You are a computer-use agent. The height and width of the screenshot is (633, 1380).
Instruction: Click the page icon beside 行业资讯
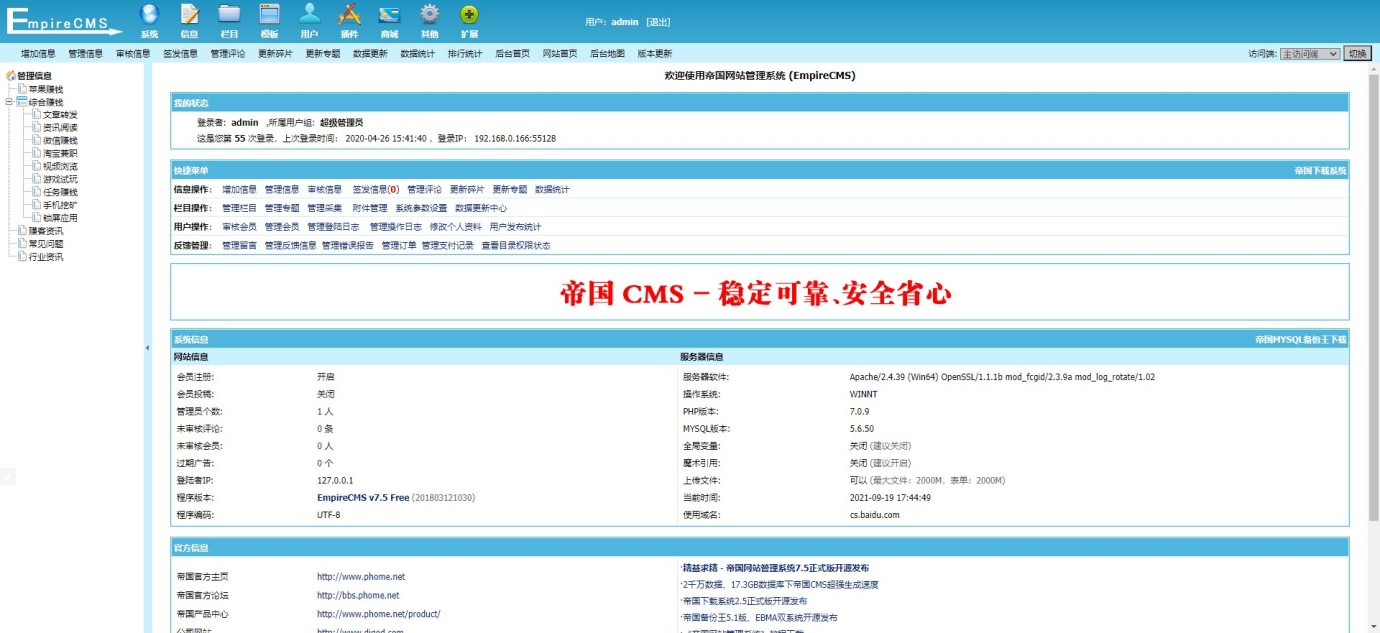[22, 257]
